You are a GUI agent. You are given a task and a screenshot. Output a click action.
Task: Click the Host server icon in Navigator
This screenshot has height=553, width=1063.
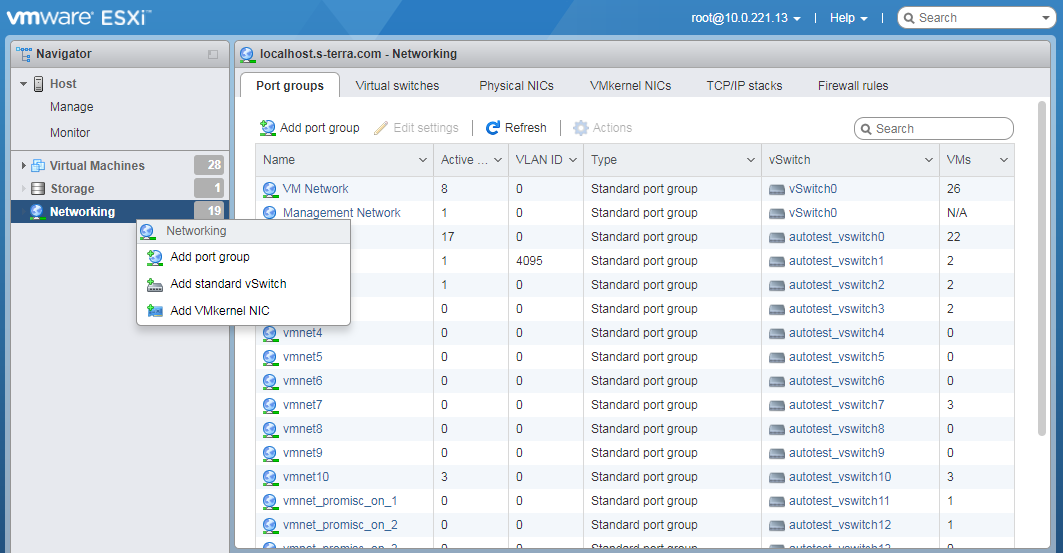(39, 84)
